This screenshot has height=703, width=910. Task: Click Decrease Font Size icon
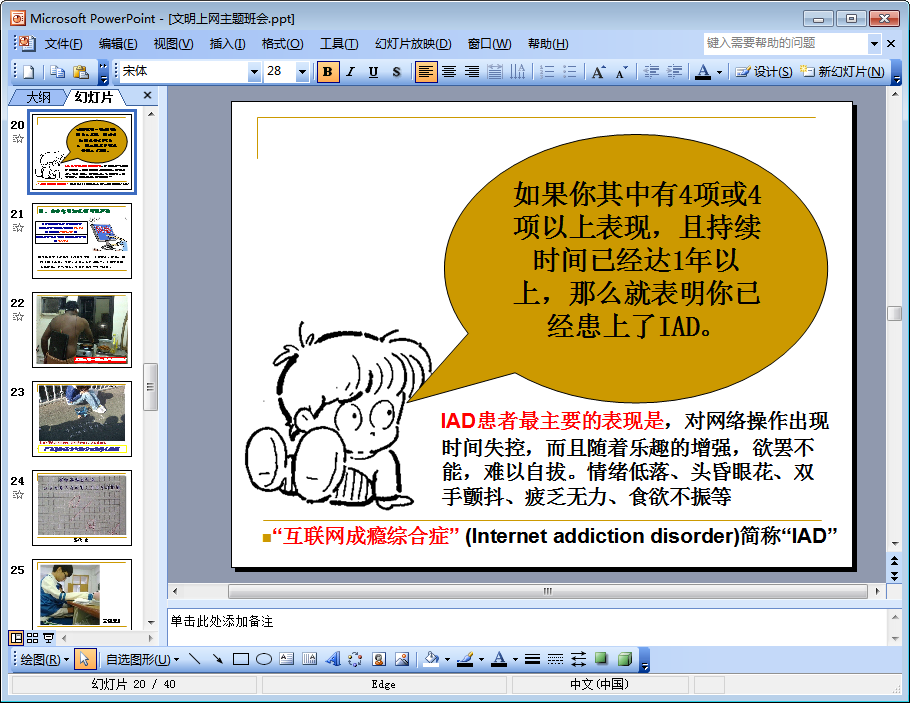622,72
